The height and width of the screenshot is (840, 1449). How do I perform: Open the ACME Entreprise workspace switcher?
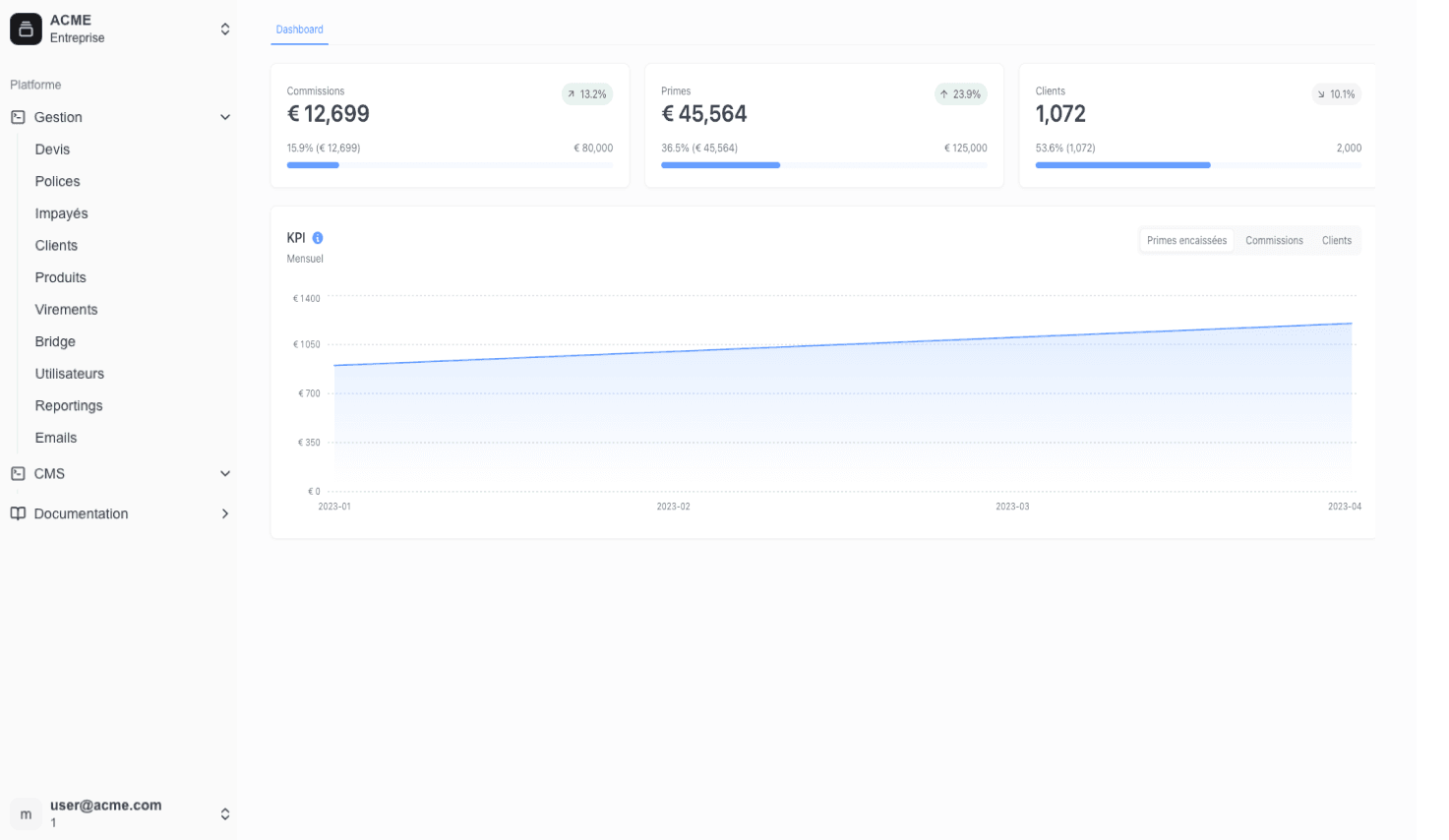[119, 30]
